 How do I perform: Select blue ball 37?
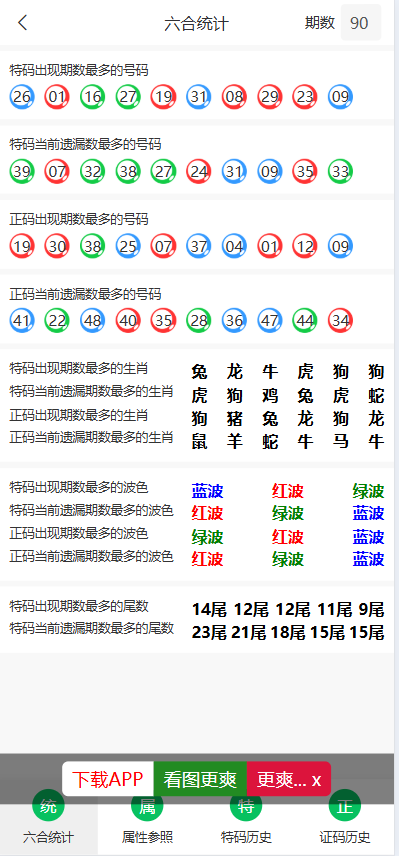(199, 247)
